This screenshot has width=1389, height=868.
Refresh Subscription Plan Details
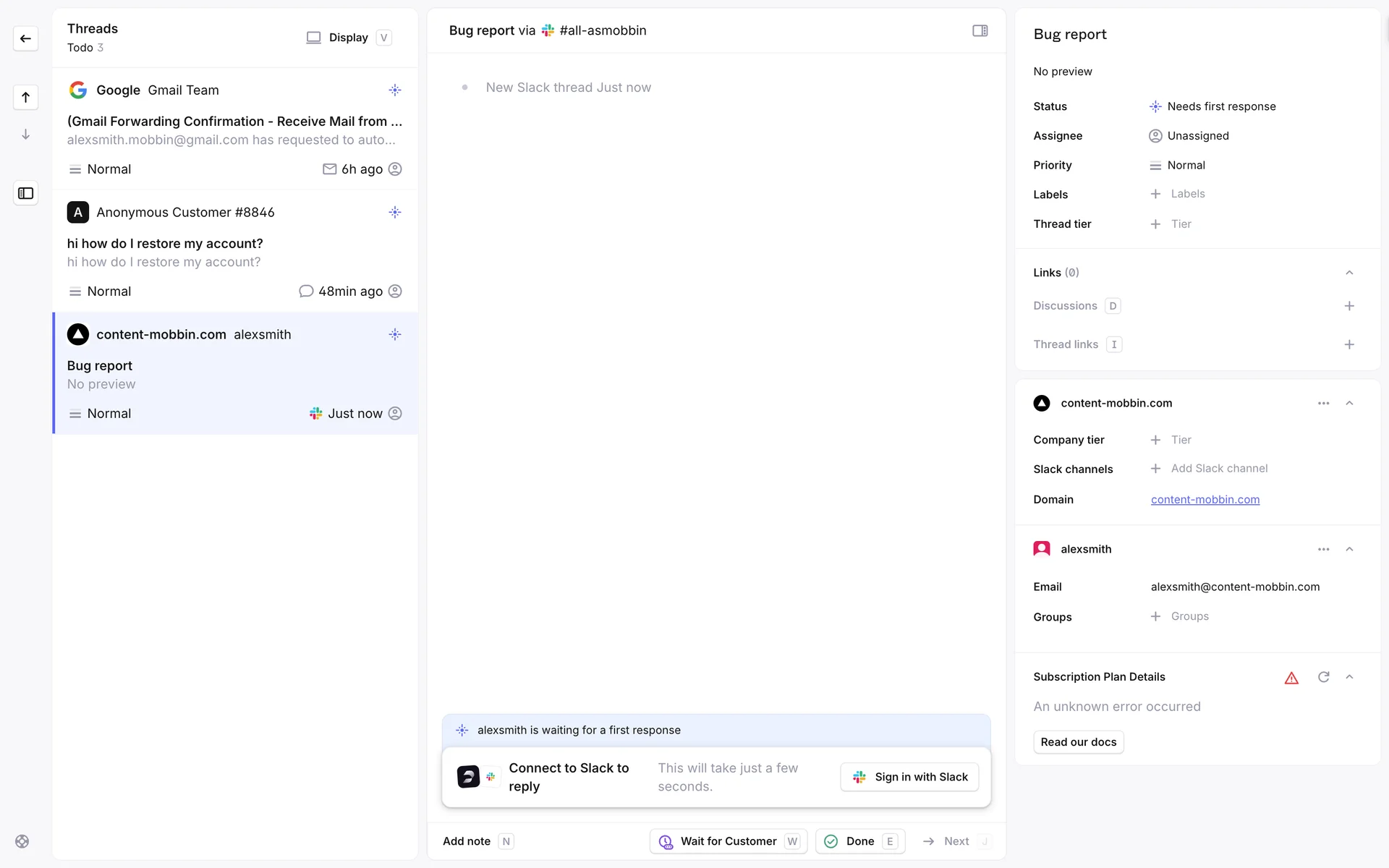pyautogui.click(x=1323, y=677)
